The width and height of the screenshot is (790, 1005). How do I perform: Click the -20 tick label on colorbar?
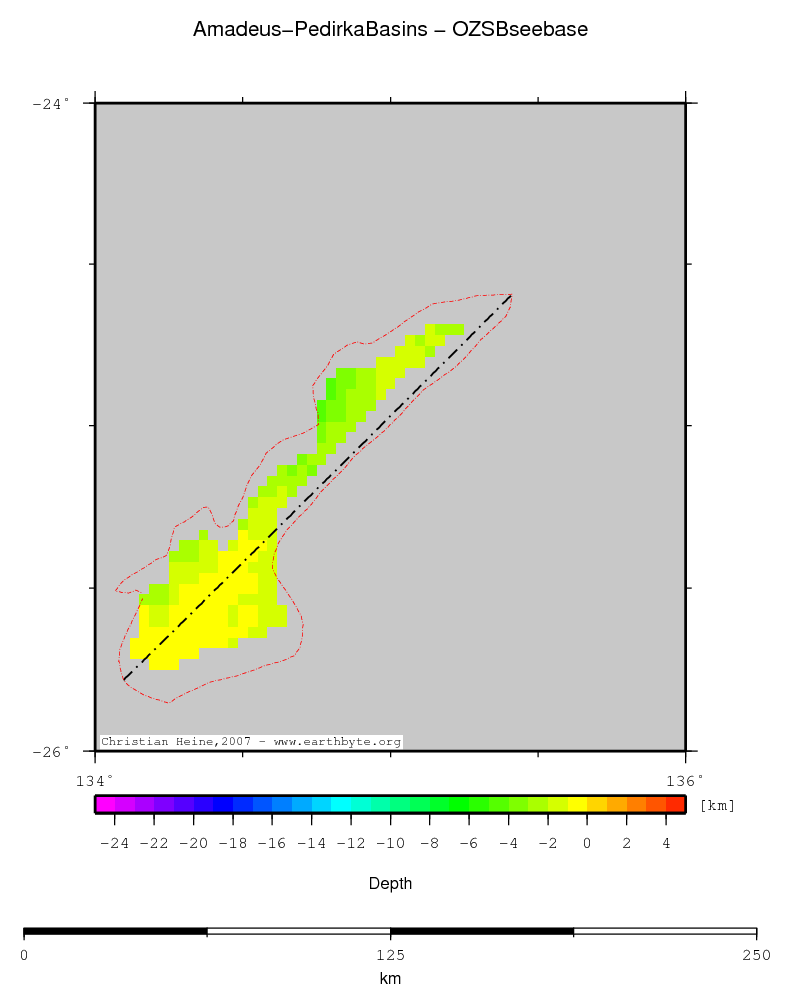(193, 843)
